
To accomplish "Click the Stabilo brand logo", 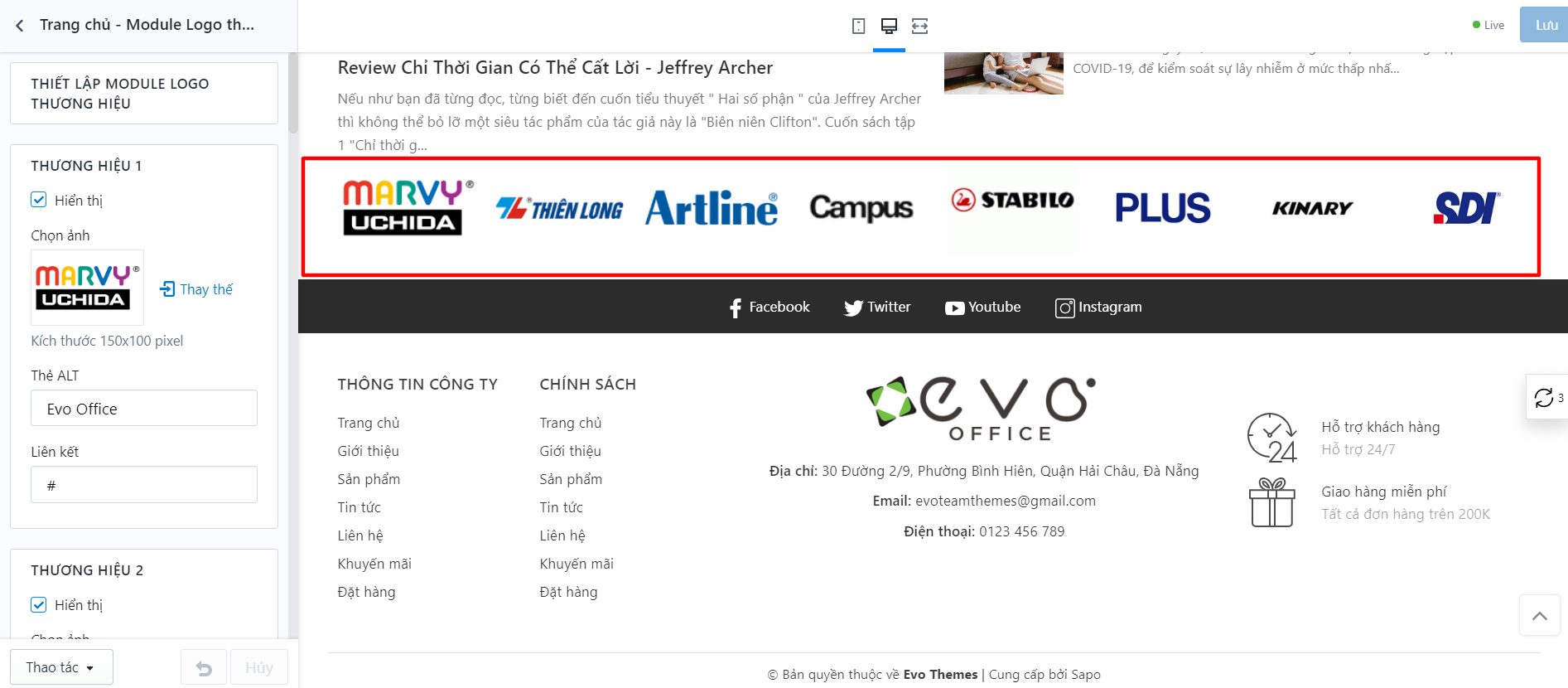I will pos(1012,200).
